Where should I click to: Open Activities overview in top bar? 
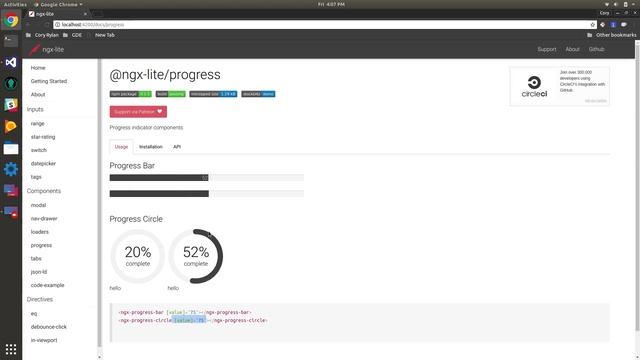15,4
